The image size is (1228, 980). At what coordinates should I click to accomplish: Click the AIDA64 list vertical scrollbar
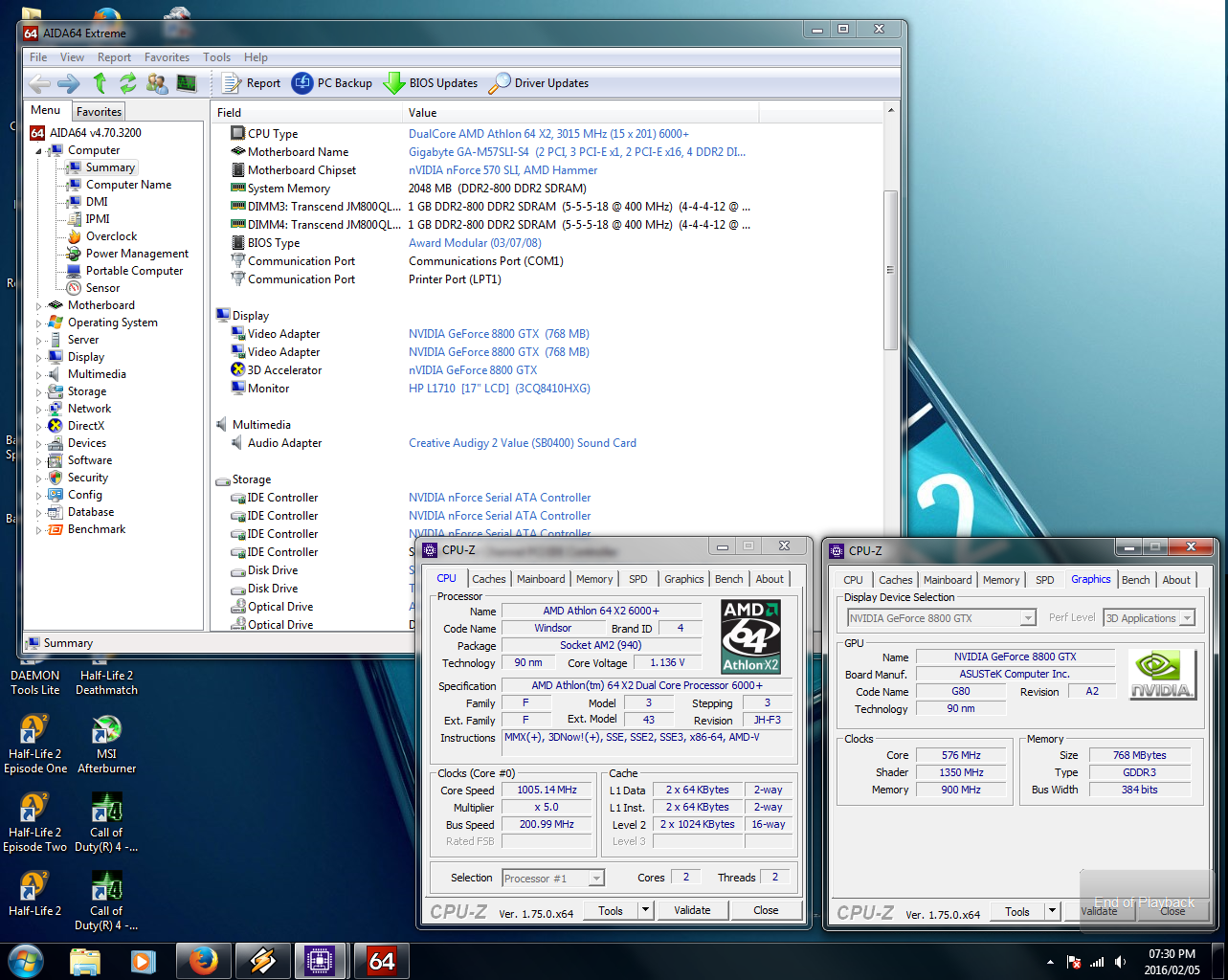(x=890, y=270)
